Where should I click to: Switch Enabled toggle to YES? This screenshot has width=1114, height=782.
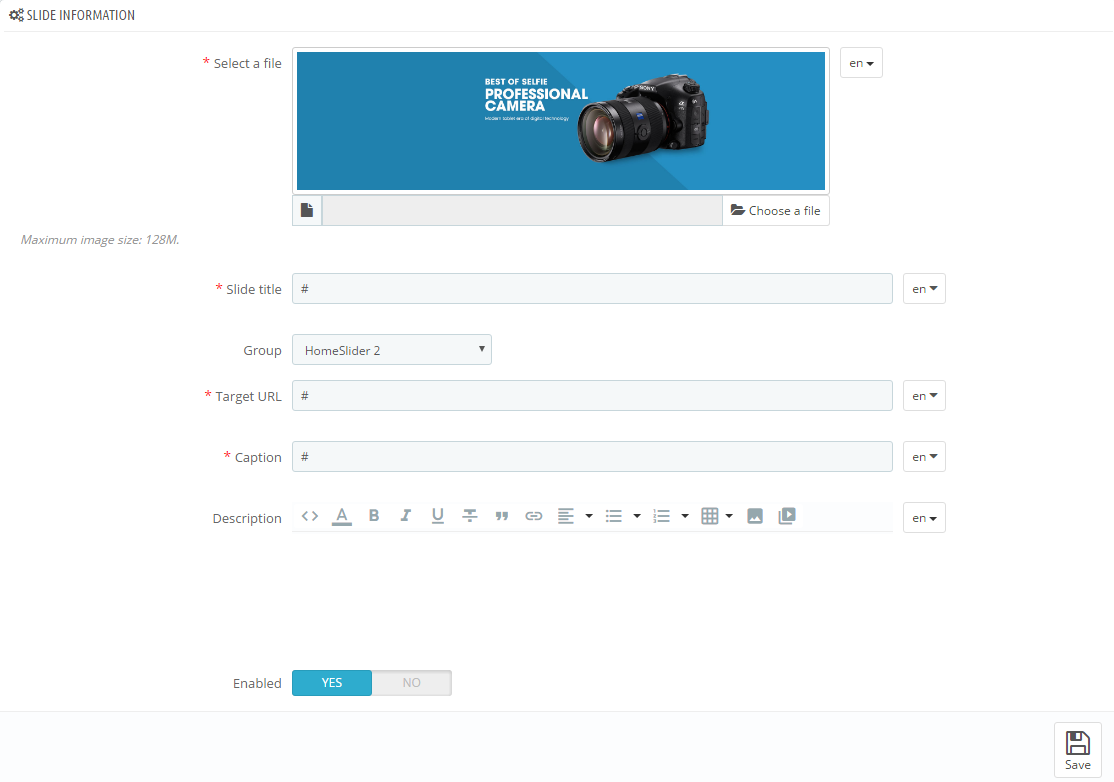pyautogui.click(x=332, y=683)
